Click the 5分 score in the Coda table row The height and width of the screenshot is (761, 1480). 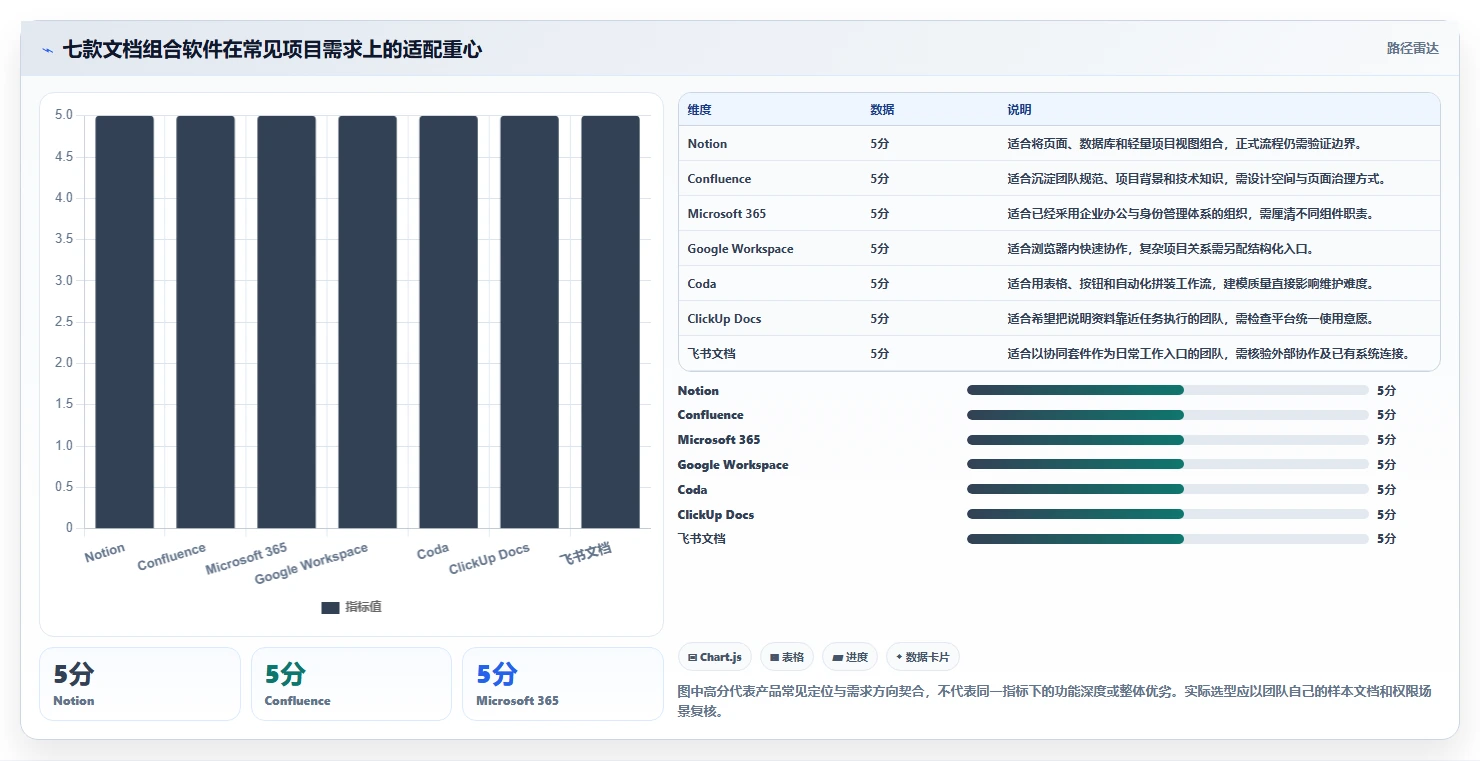[x=880, y=284]
